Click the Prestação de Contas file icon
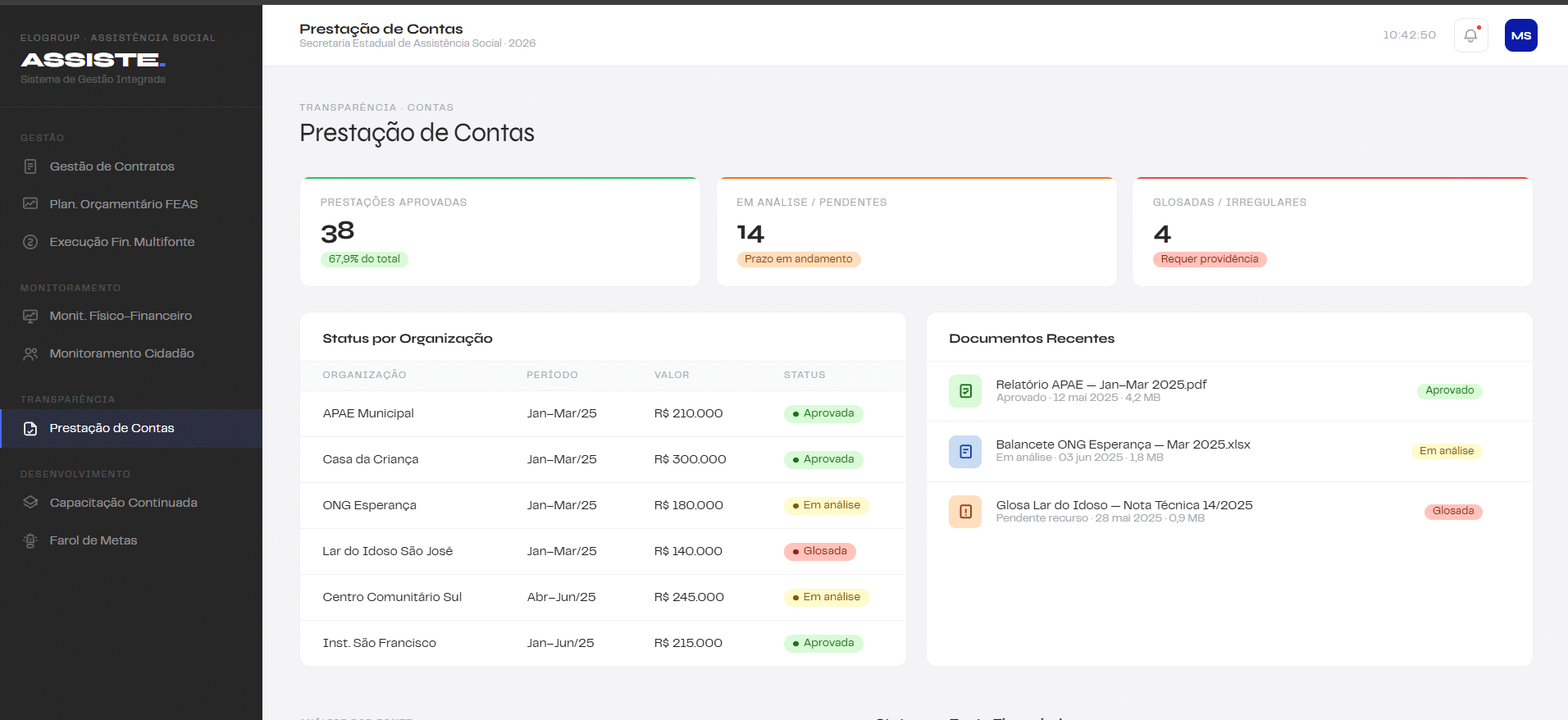The width and height of the screenshot is (1568, 720). [30, 428]
